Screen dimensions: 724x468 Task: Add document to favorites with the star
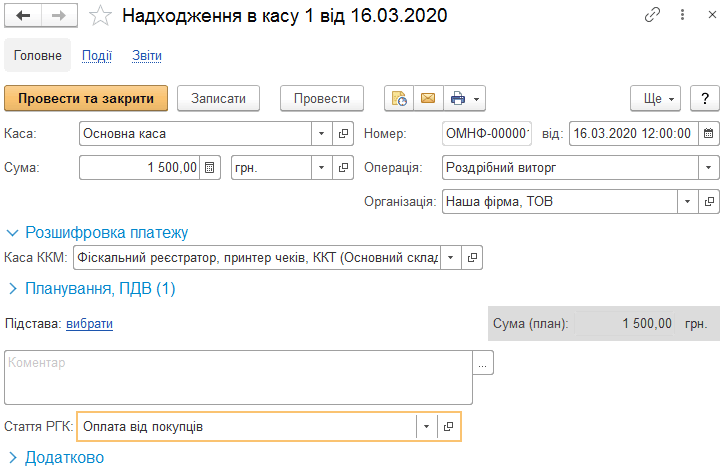[100, 16]
